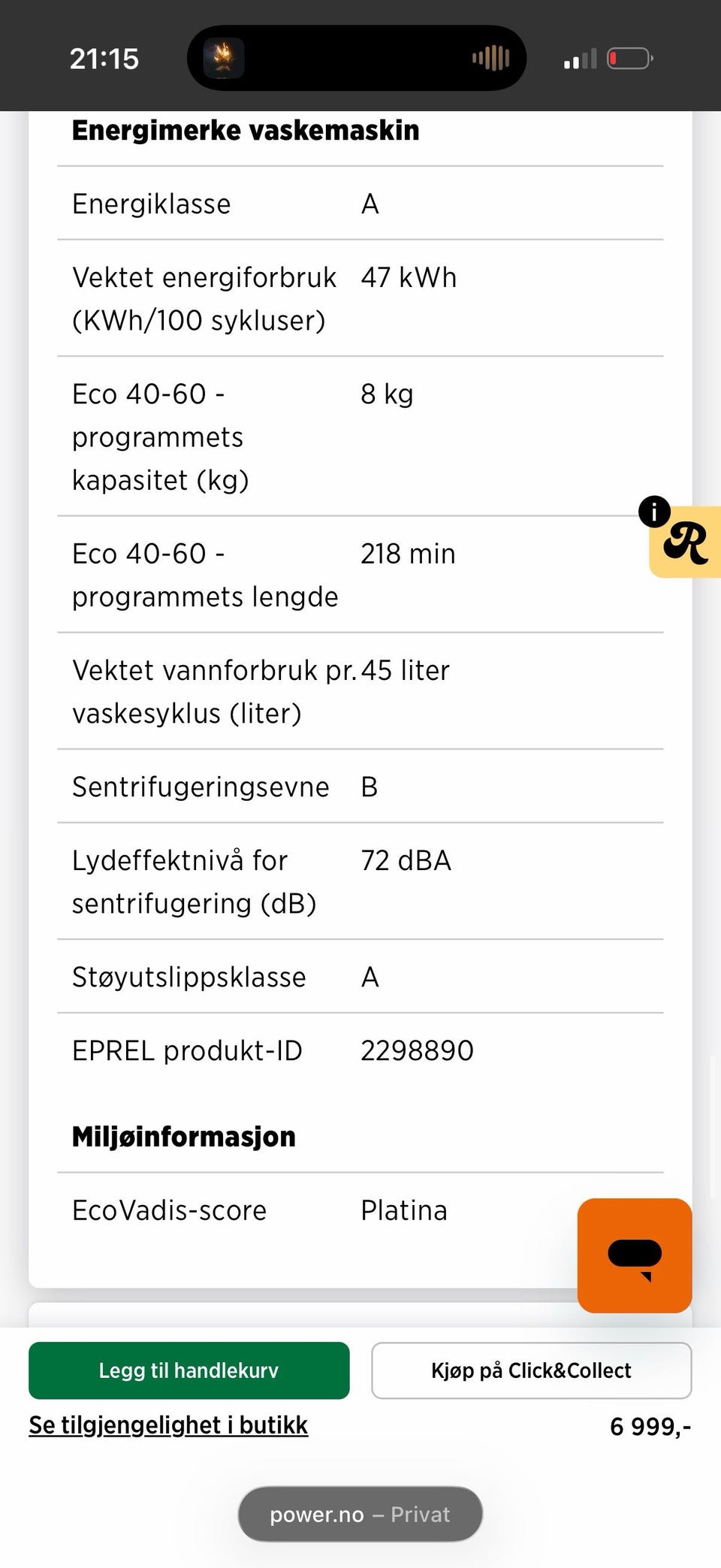
Task: Open the orange chat bubble button
Action: [635, 1255]
